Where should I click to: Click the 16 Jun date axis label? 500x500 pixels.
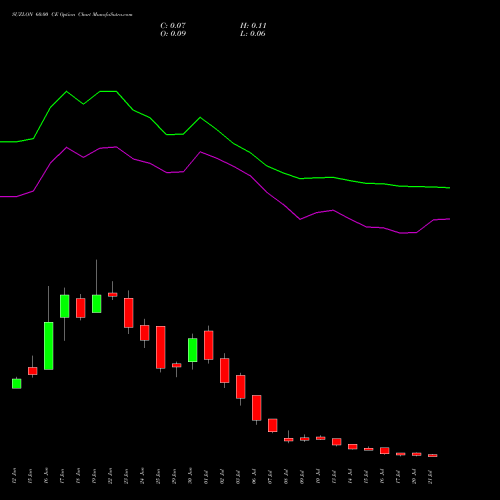[x=46, y=476]
